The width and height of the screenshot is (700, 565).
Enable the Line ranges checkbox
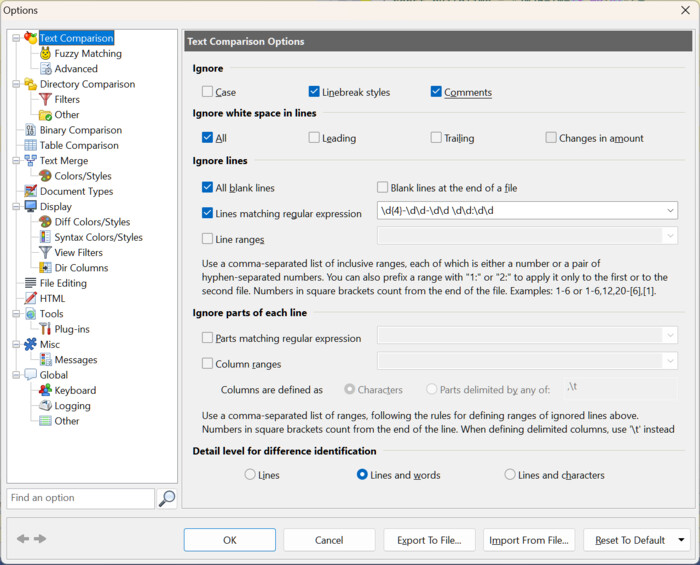click(207, 238)
